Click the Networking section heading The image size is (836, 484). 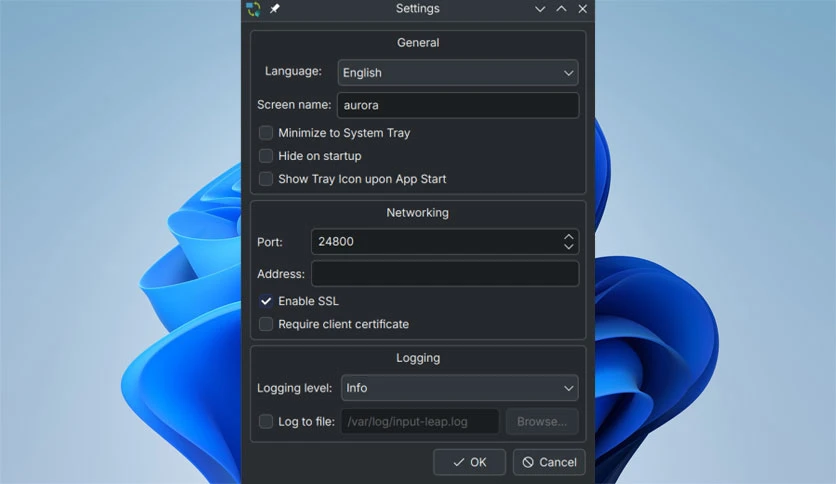coord(417,213)
